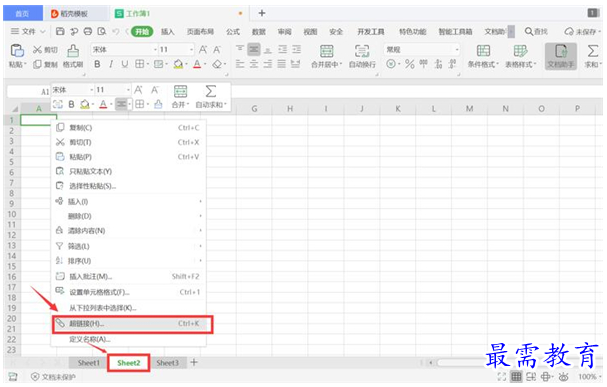The height and width of the screenshot is (387, 607).
Task: Toggle Bold in the ribbon font group
Action: (x=97, y=64)
